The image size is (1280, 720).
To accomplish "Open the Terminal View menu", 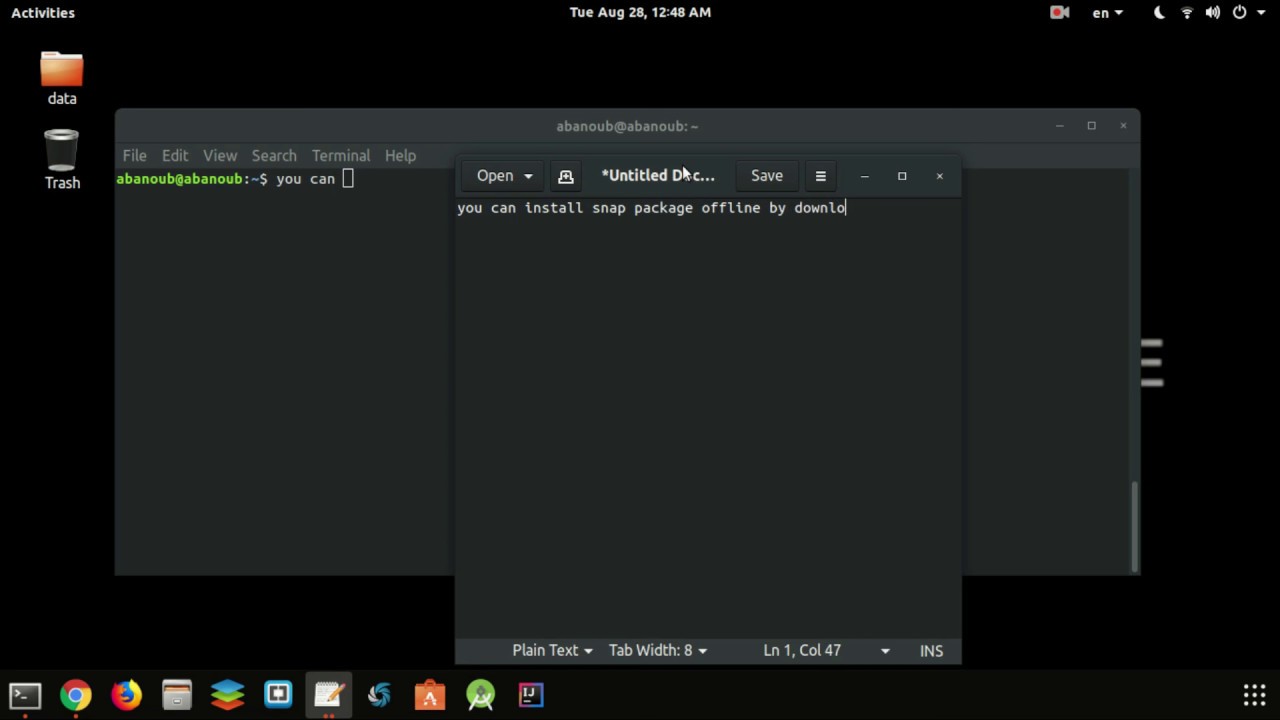I will tap(220, 156).
